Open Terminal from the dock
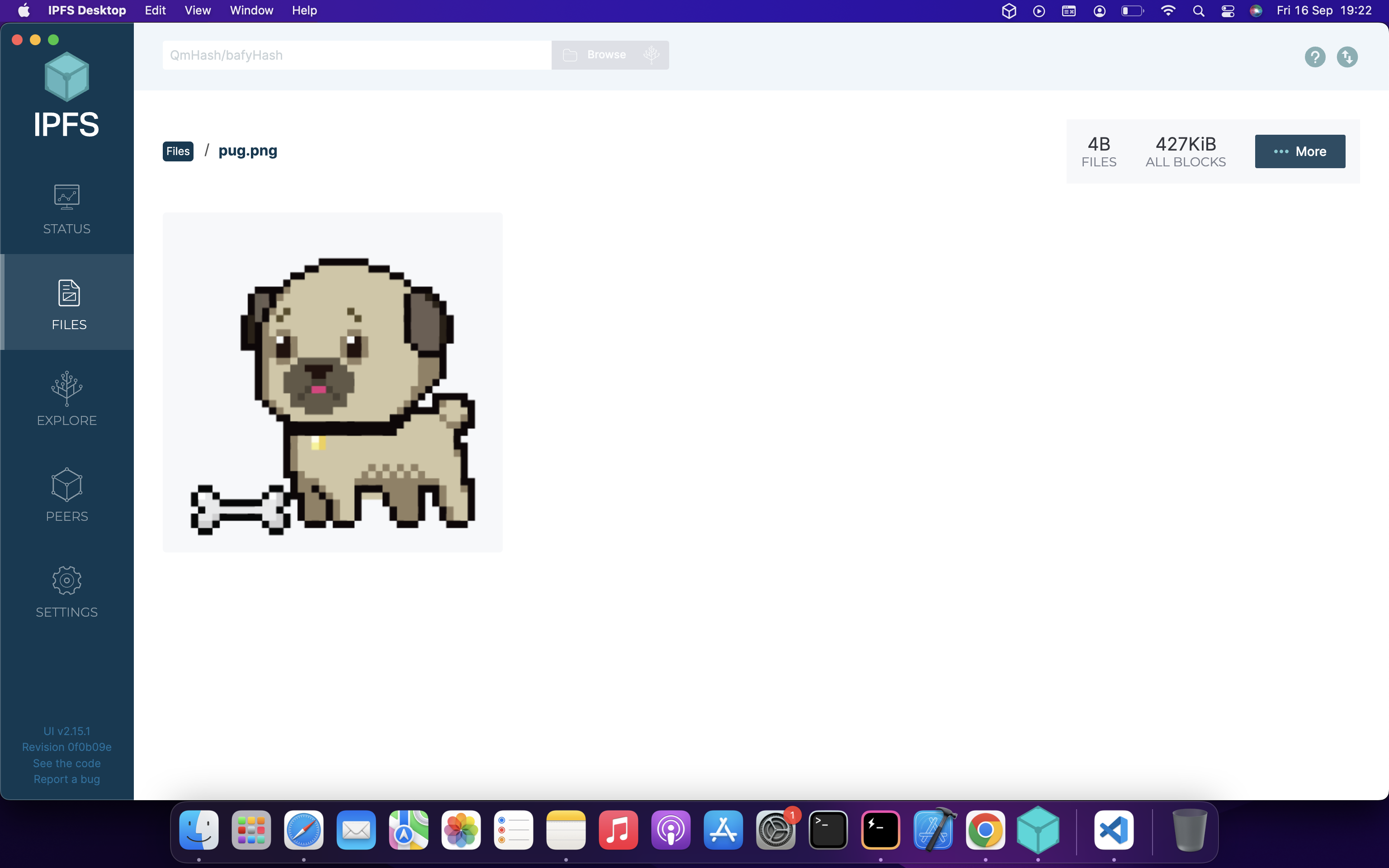 tap(828, 830)
